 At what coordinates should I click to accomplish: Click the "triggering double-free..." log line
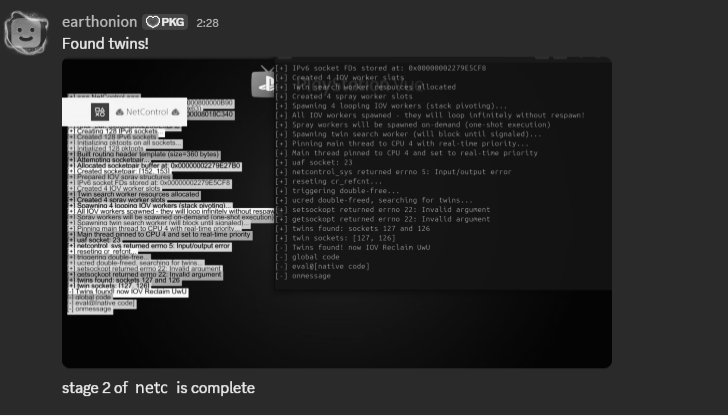click(x=337, y=191)
